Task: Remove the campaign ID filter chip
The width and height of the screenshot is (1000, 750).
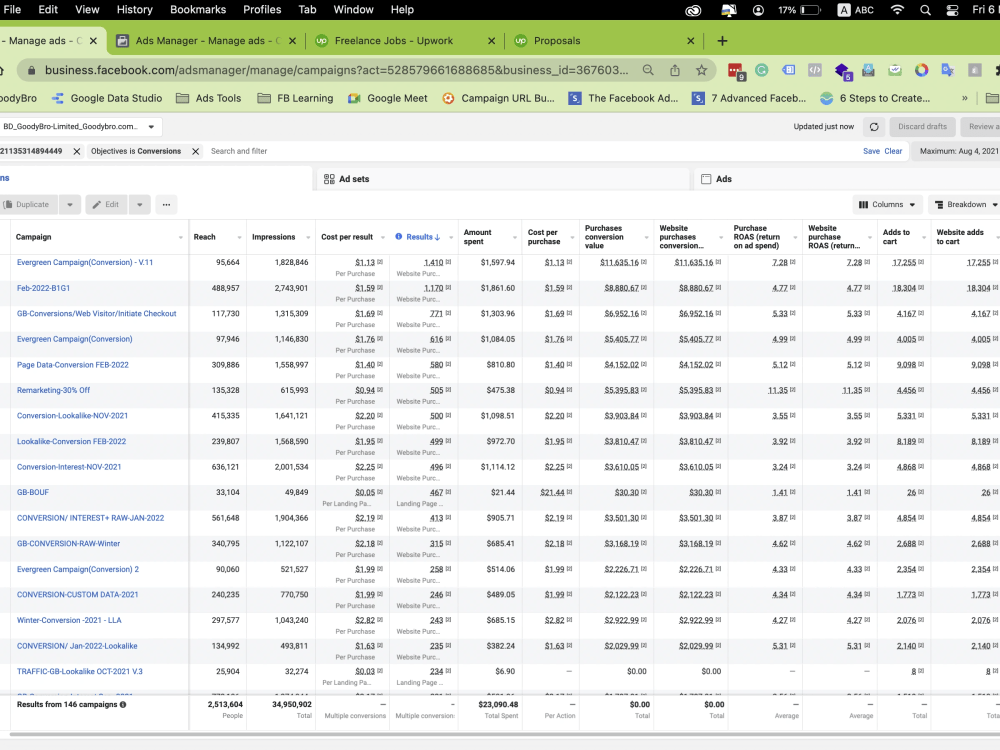Action: [x=77, y=151]
